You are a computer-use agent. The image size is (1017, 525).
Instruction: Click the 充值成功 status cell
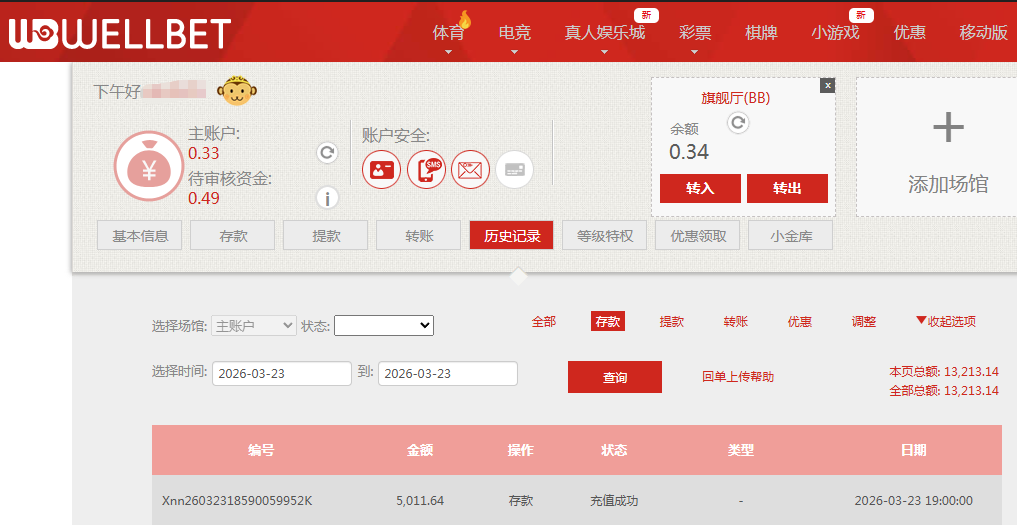click(x=614, y=501)
